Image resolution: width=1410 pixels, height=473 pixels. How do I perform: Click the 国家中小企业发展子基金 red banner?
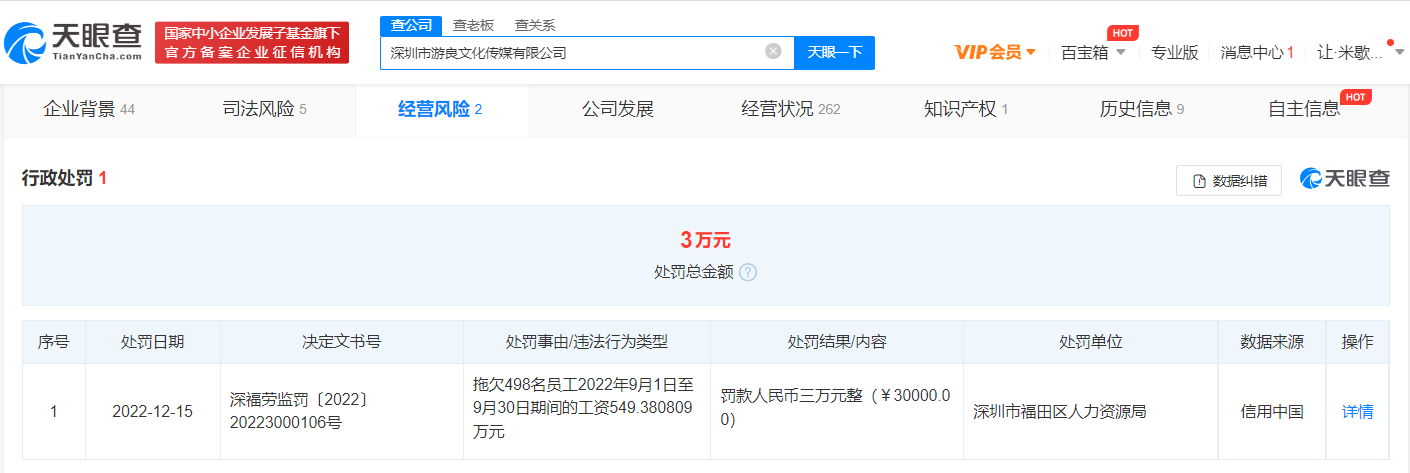[x=252, y=42]
